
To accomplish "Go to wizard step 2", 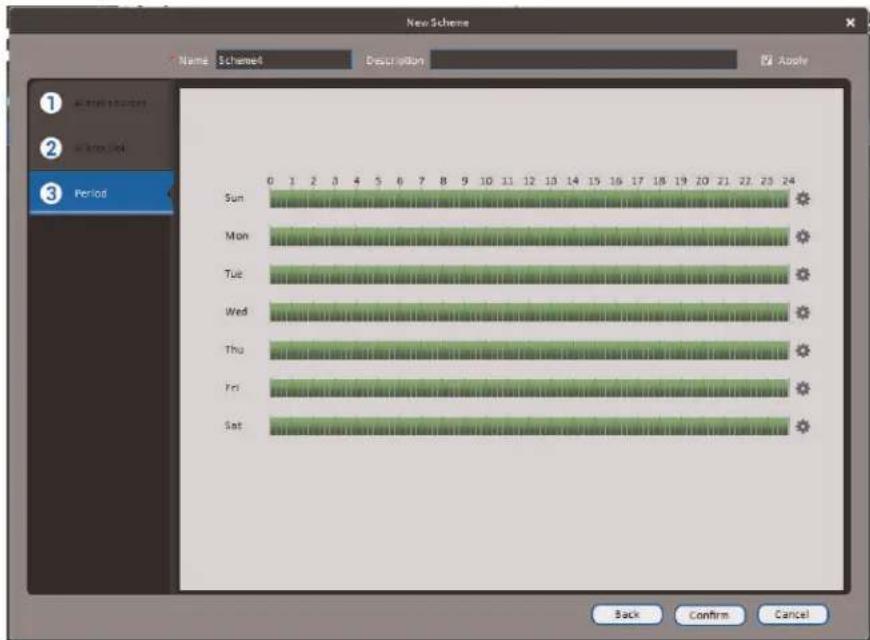I will click(x=100, y=148).
